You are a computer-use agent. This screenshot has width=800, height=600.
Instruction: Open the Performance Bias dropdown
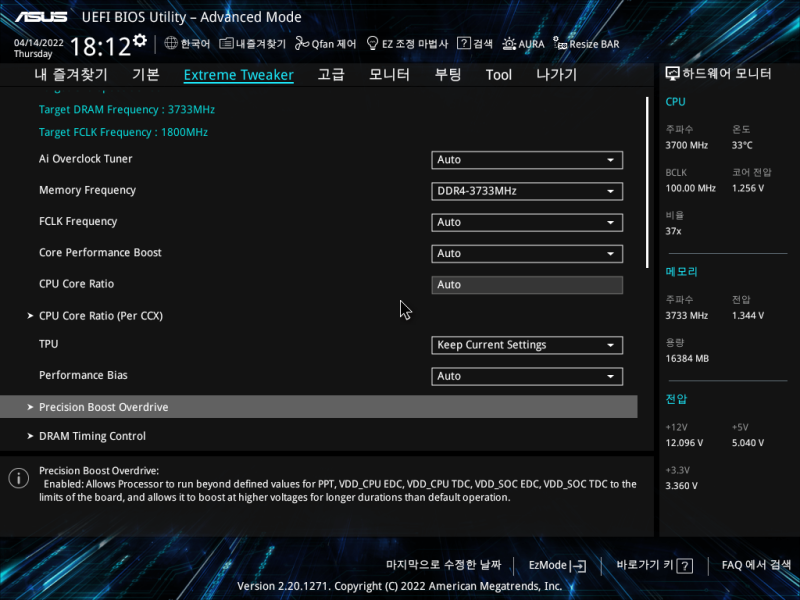click(x=527, y=376)
